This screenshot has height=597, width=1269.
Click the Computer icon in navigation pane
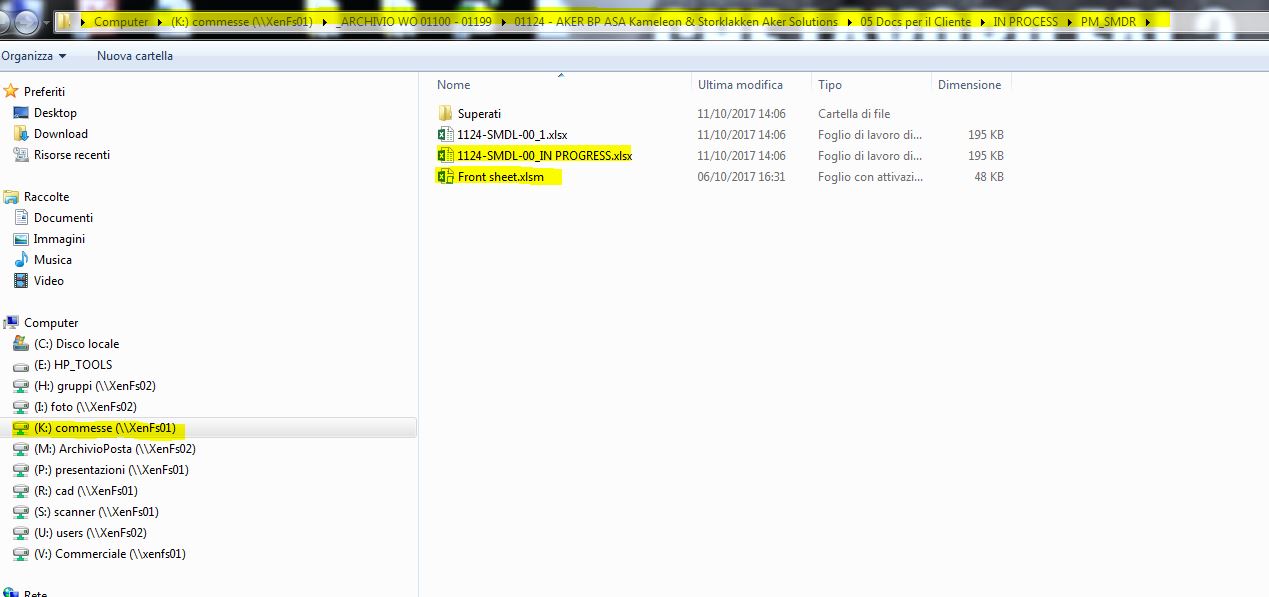(x=11, y=323)
